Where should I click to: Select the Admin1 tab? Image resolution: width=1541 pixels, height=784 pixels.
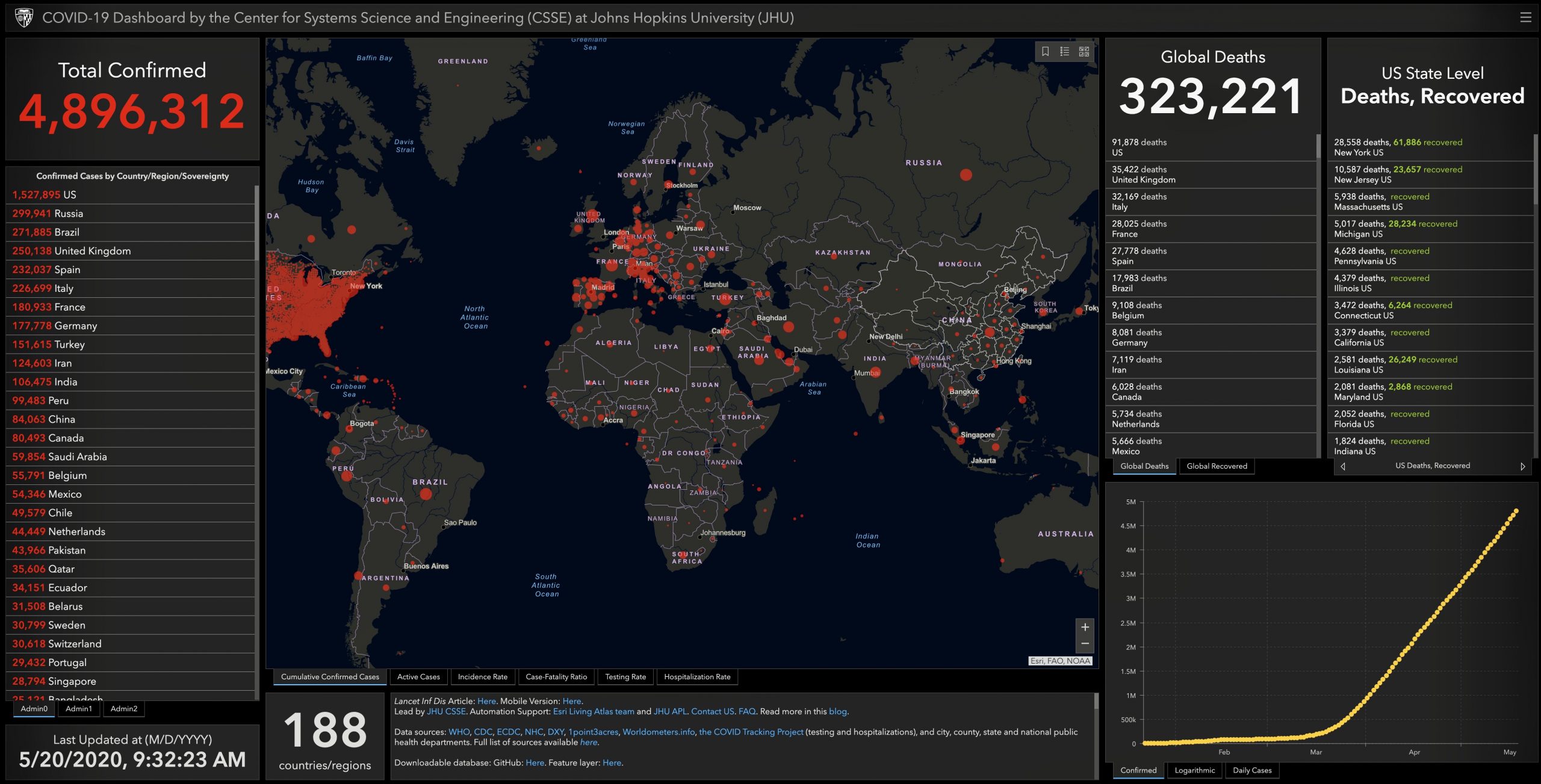pyautogui.click(x=79, y=709)
